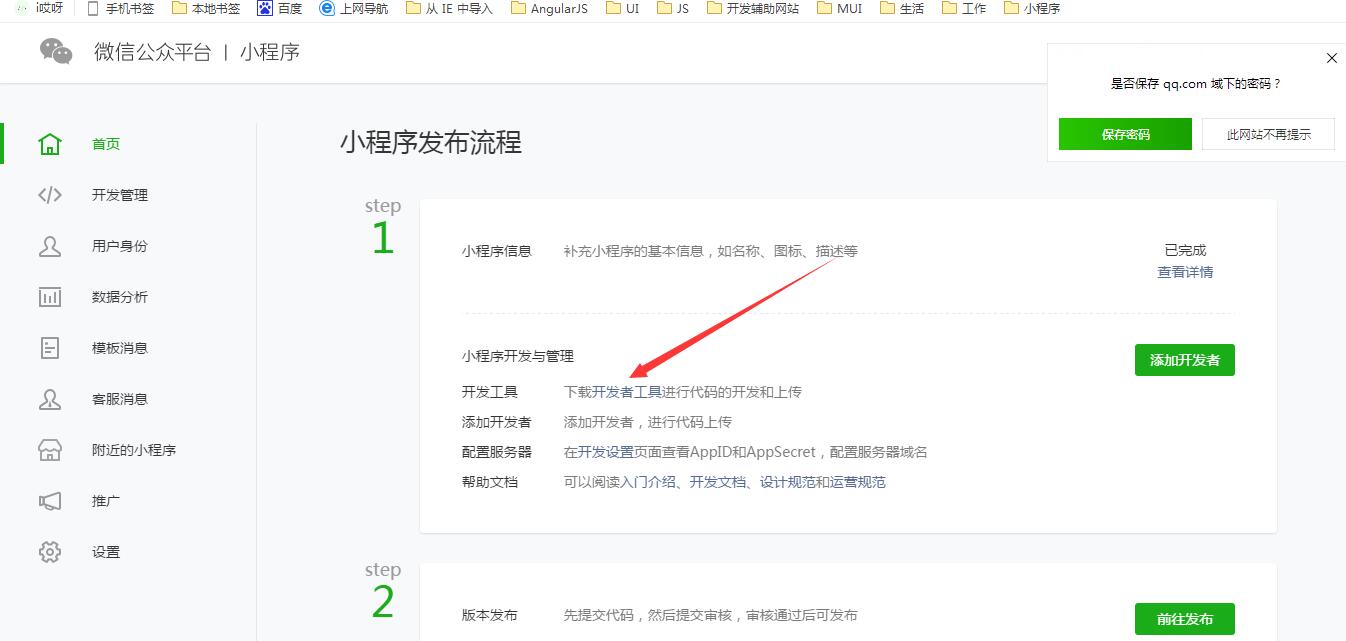Screen dimensions: 1346x641
Task: Open the 百度 bookmark paw icon
Action: point(265,8)
